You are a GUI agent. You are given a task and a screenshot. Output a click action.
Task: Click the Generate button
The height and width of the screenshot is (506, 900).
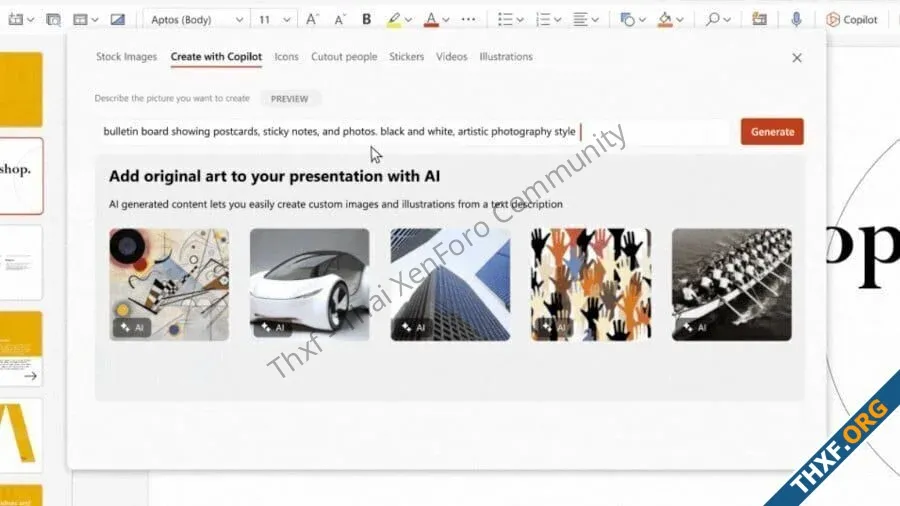click(772, 131)
